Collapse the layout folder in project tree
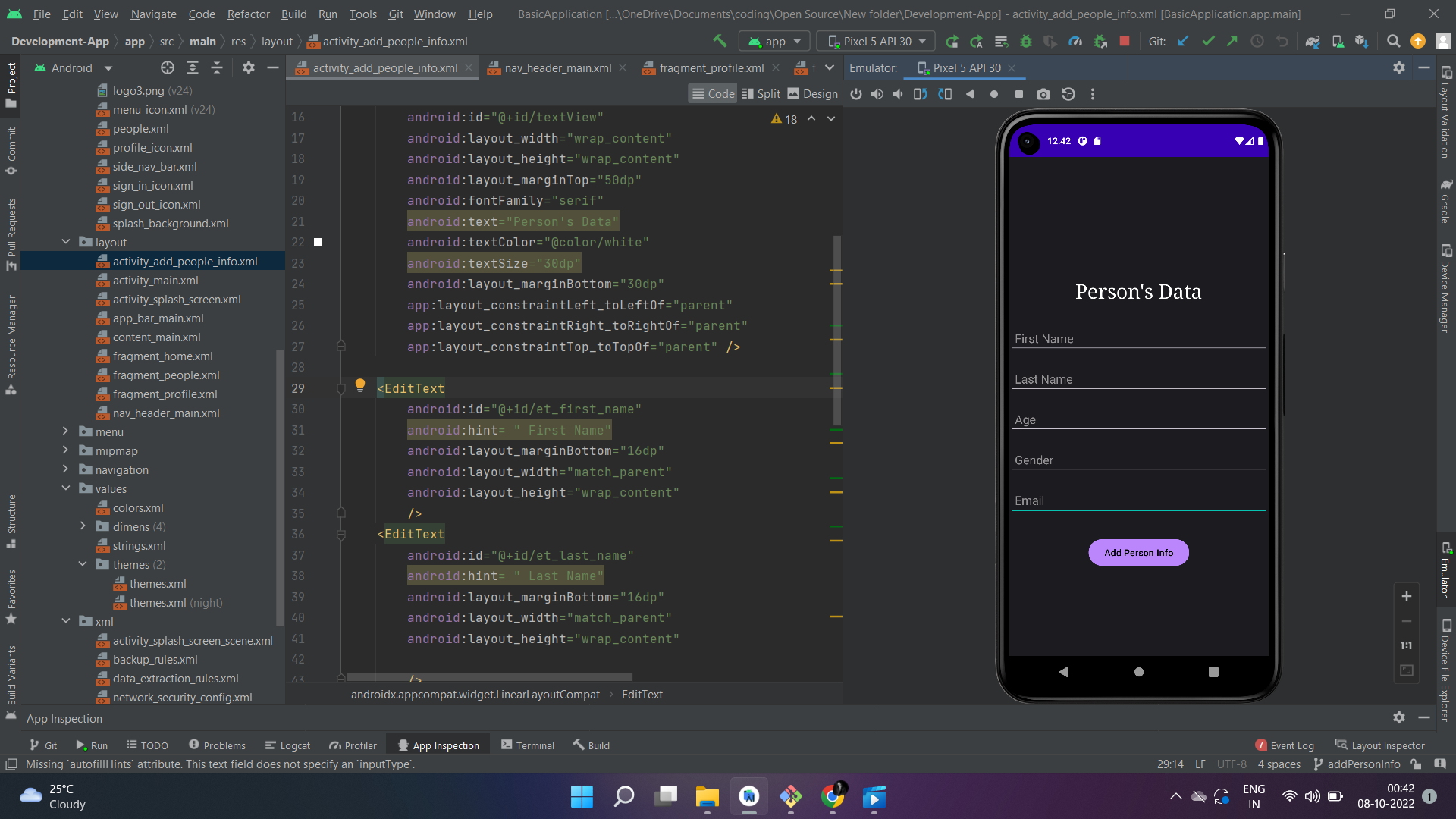 click(66, 242)
